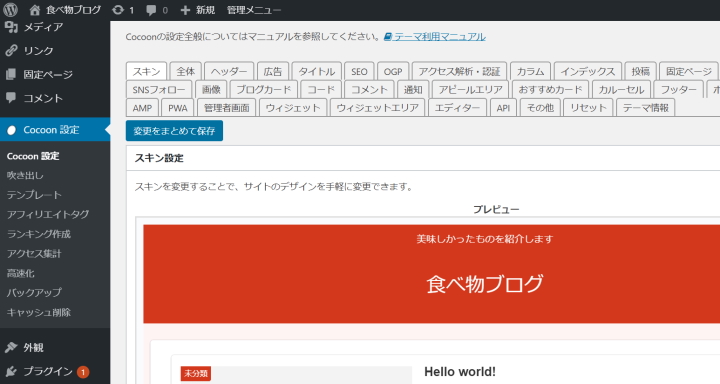
Task: Select the PWA tab
Action: coord(177,108)
